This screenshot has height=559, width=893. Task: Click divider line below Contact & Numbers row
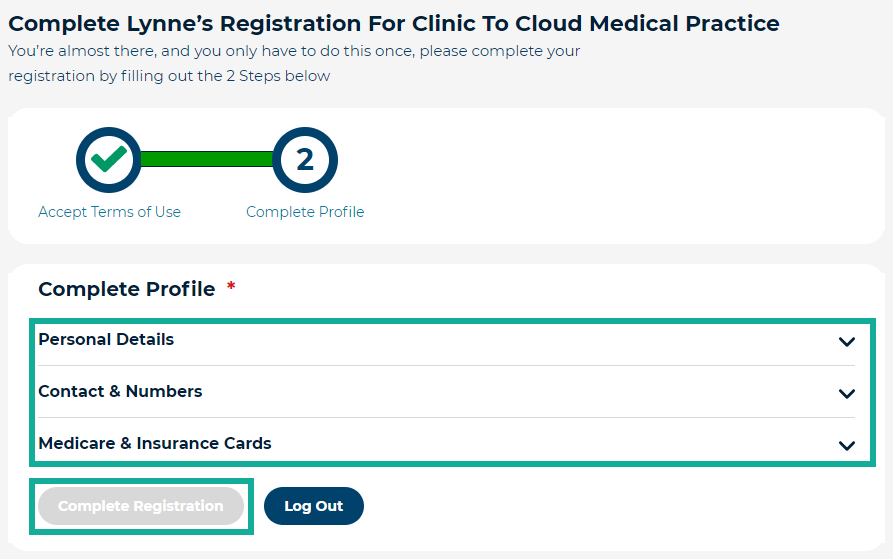pyautogui.click(x=446, y=418)
